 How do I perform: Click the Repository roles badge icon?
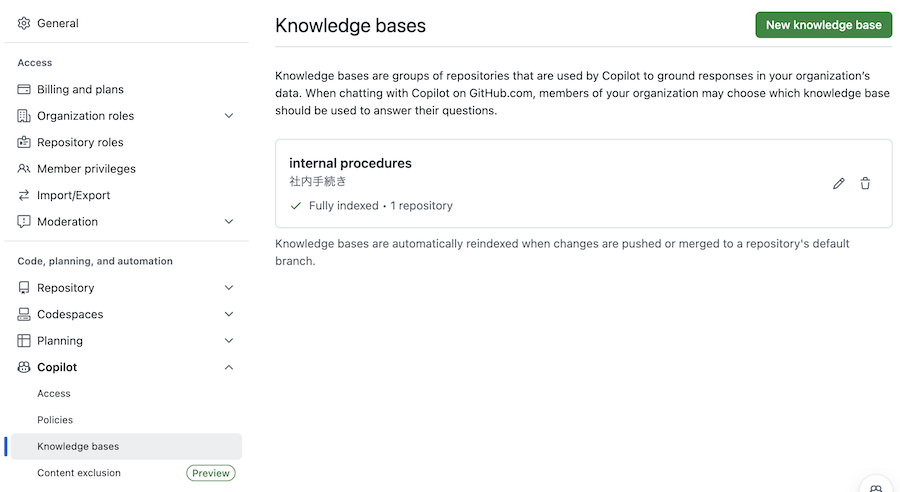(x=24, y=142)
